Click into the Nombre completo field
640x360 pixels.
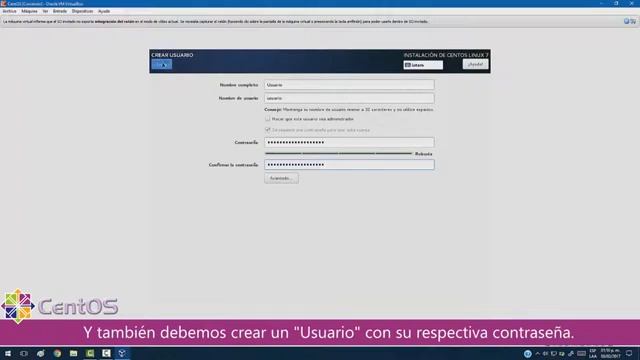point(349,85)
